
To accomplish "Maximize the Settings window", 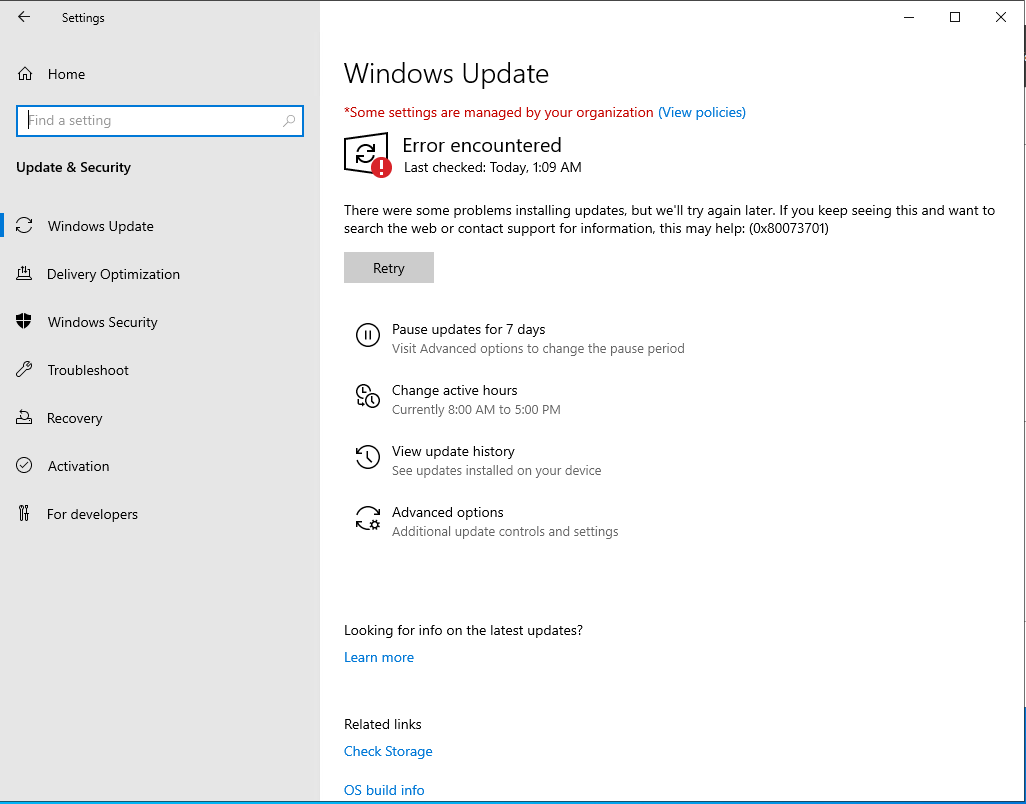I will pos(955,17).
